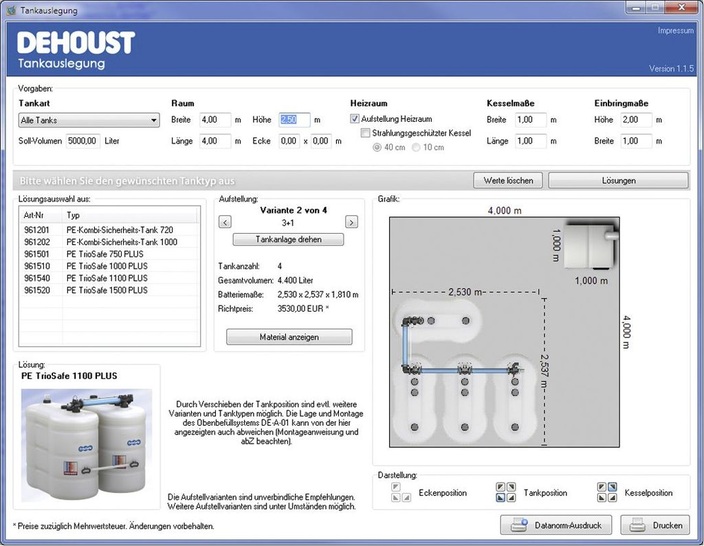The height and width of the screenshot is (546, 704).
Task: Click the bottom-left Tankposition arrow icon
Action: coord(499,497)
